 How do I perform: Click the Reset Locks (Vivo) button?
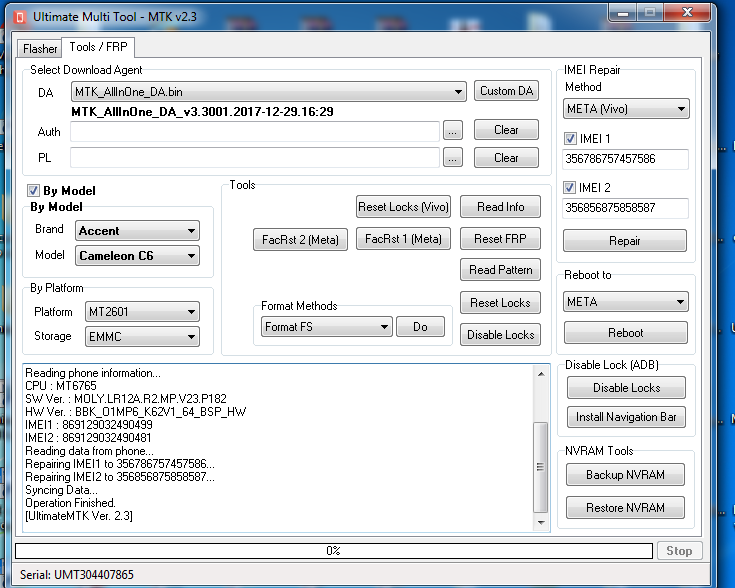pyautogui.click(x=403, y=207)
